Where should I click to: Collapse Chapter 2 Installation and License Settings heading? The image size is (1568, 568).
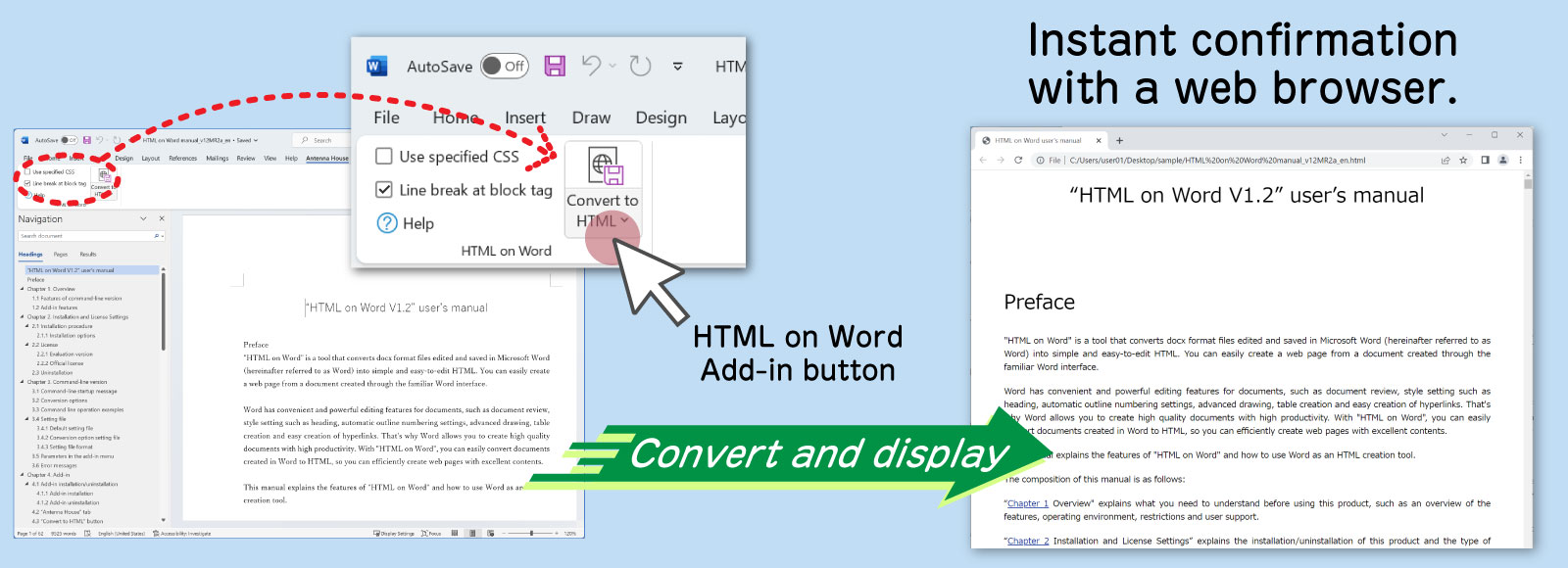[x=23, y=316]
